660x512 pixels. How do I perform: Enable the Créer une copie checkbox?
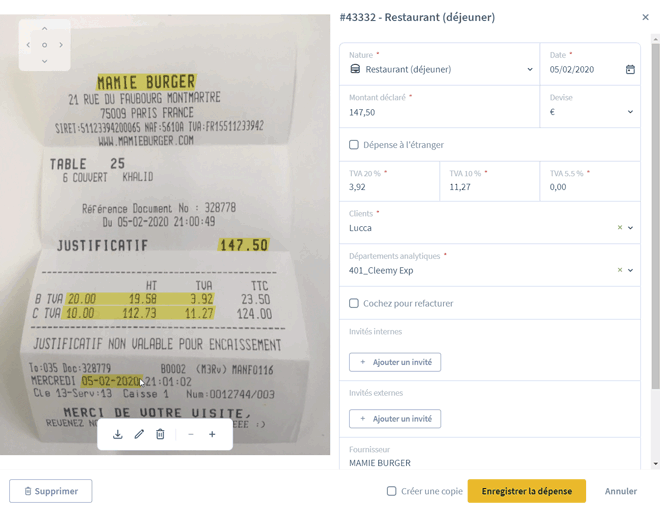click(391, 491)
